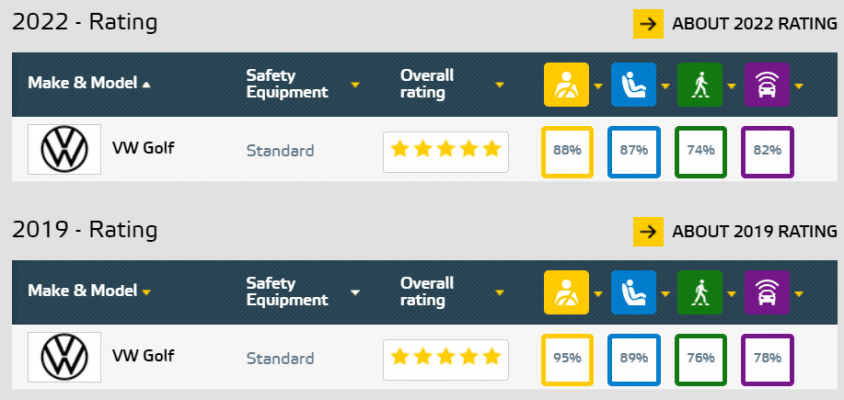Click the VW logo in the 2022 row
The height and width of the screenshot is (400, 844).
64,149
